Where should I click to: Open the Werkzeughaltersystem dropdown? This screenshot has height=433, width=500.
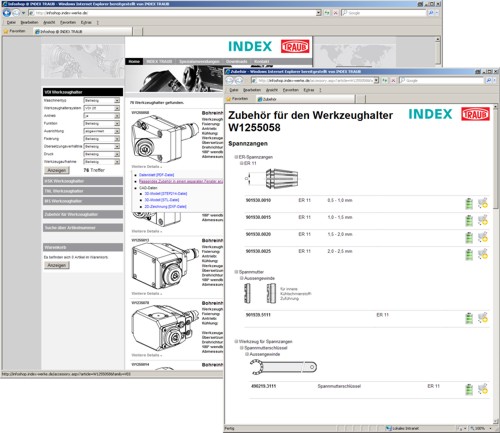point(101,108)
